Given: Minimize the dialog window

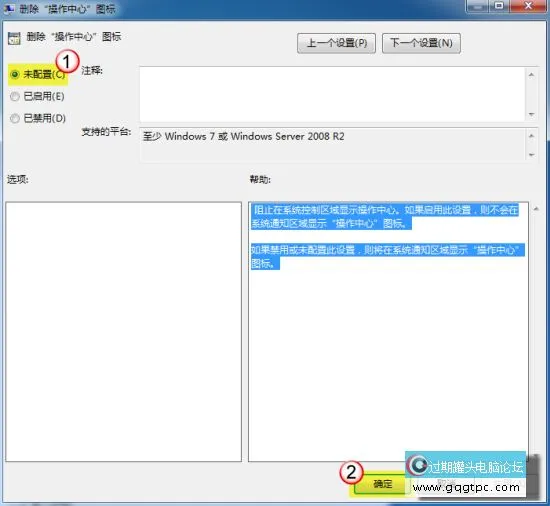Looking at the screenshot, I should (477, 6).
